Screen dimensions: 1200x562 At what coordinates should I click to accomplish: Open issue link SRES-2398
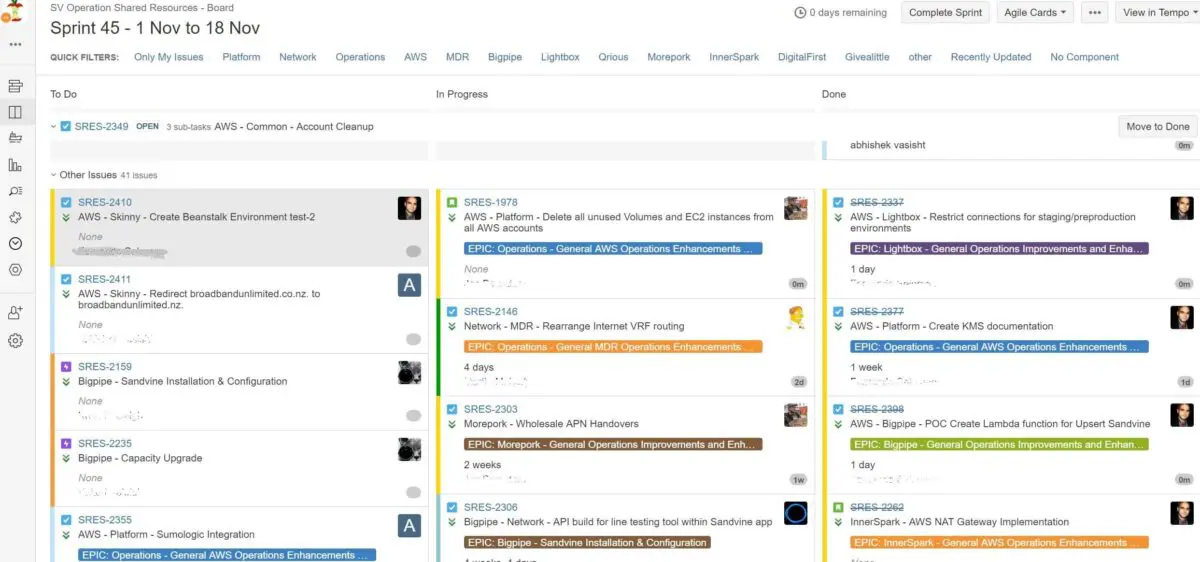pyautogui.click(x=877, y=409)
